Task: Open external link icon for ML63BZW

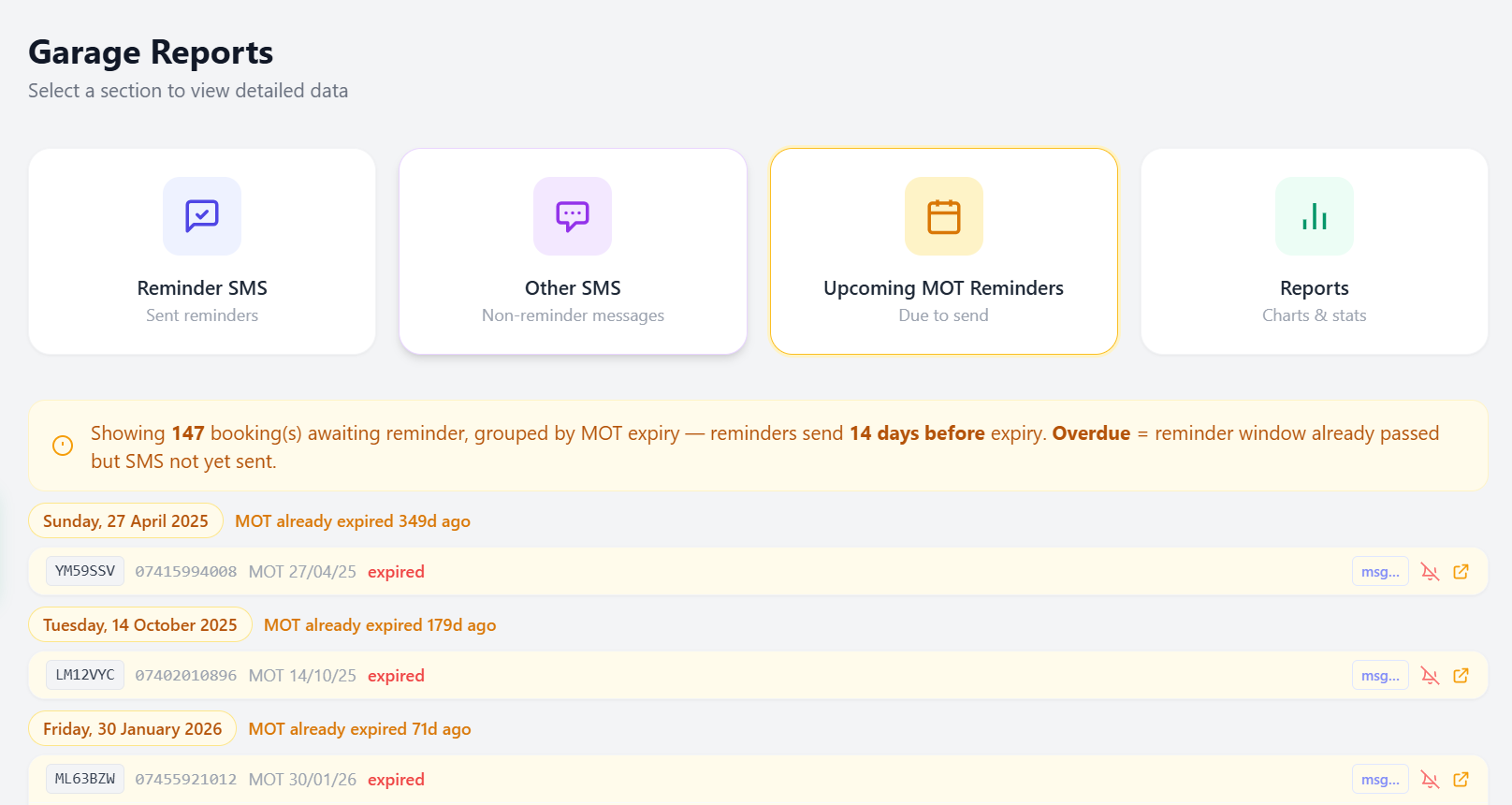Action: 1461,780
